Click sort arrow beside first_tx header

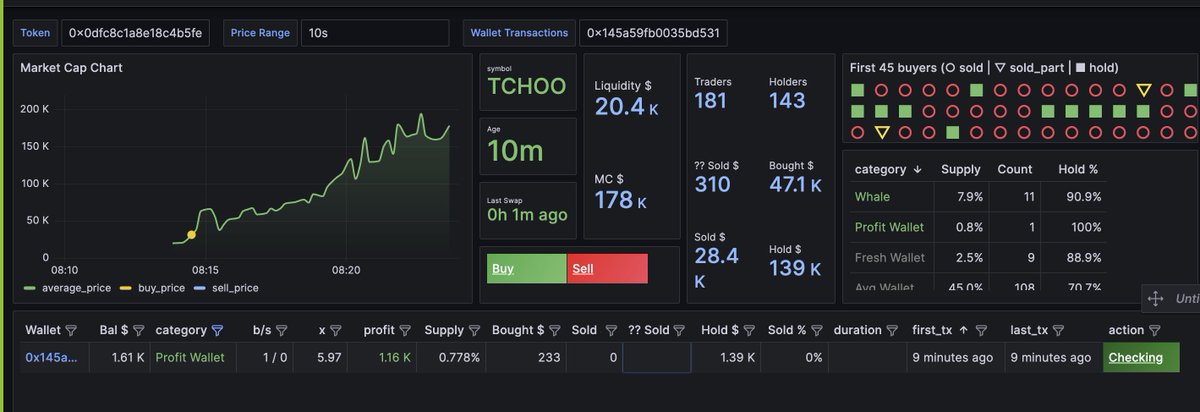[964, 330]
